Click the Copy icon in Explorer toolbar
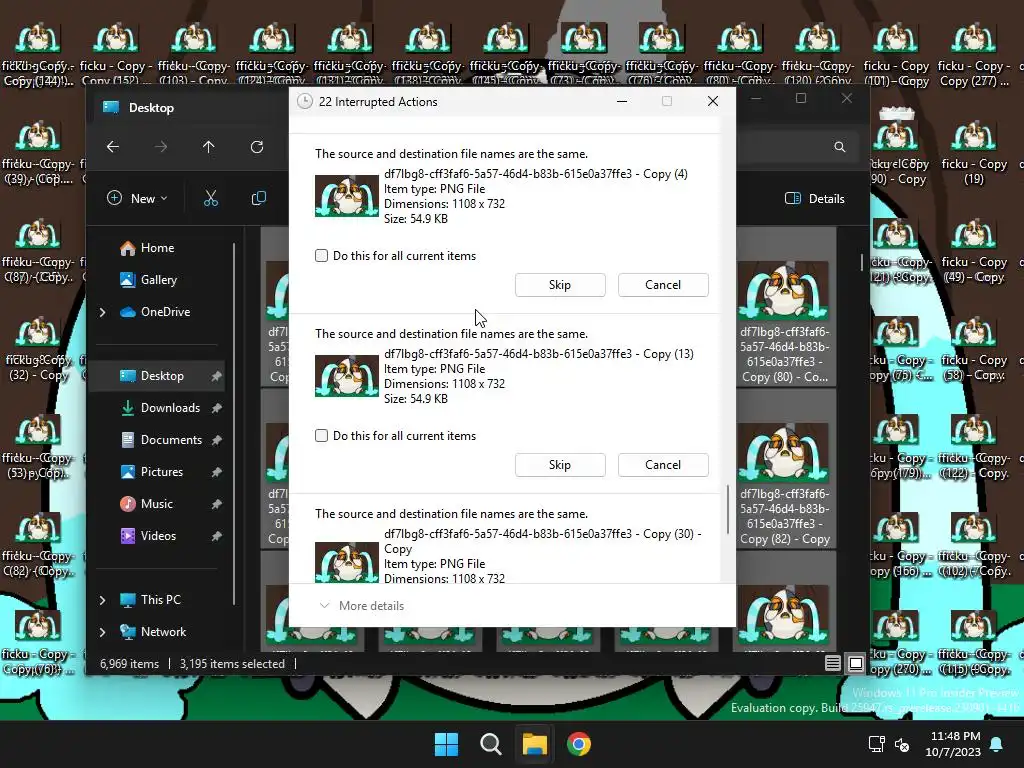The width and height of the screenshot is (1024, 768). 259,199
